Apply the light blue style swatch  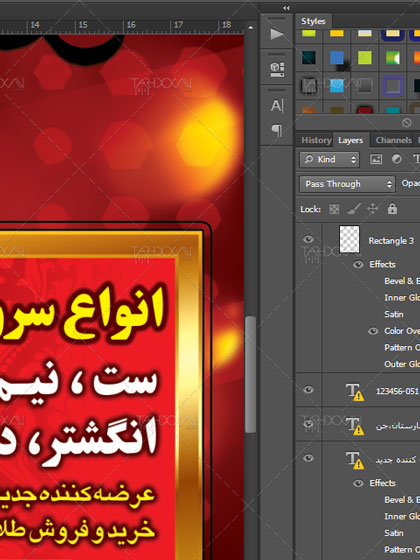tap(337, 86)
